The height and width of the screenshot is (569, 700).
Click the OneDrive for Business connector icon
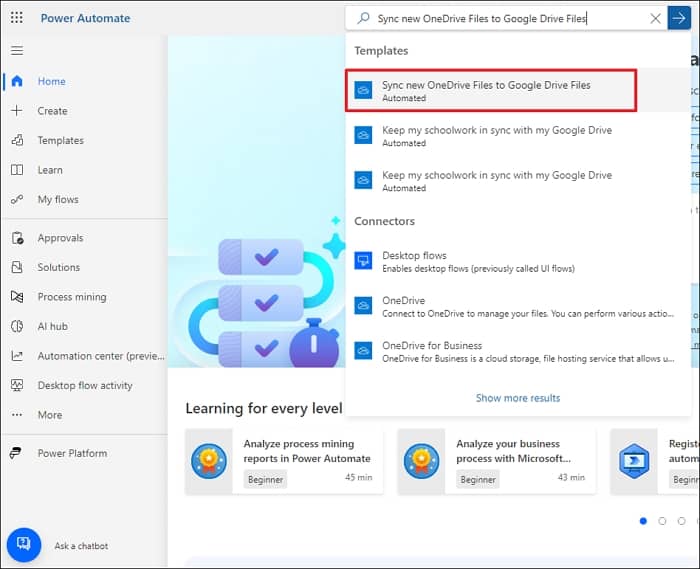pyautogui.click(x=363, y=351)
